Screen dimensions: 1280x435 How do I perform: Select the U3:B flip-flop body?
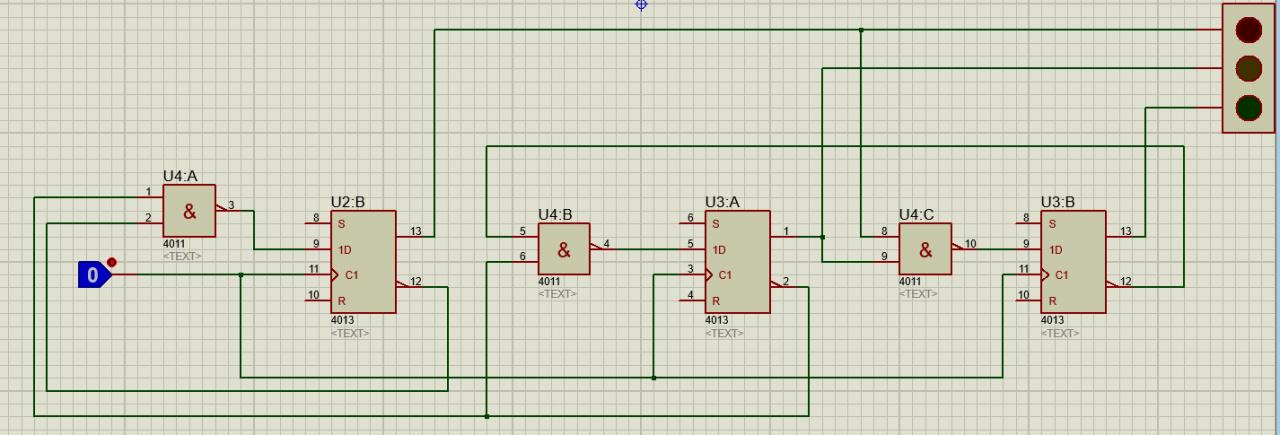(1073, 261)
